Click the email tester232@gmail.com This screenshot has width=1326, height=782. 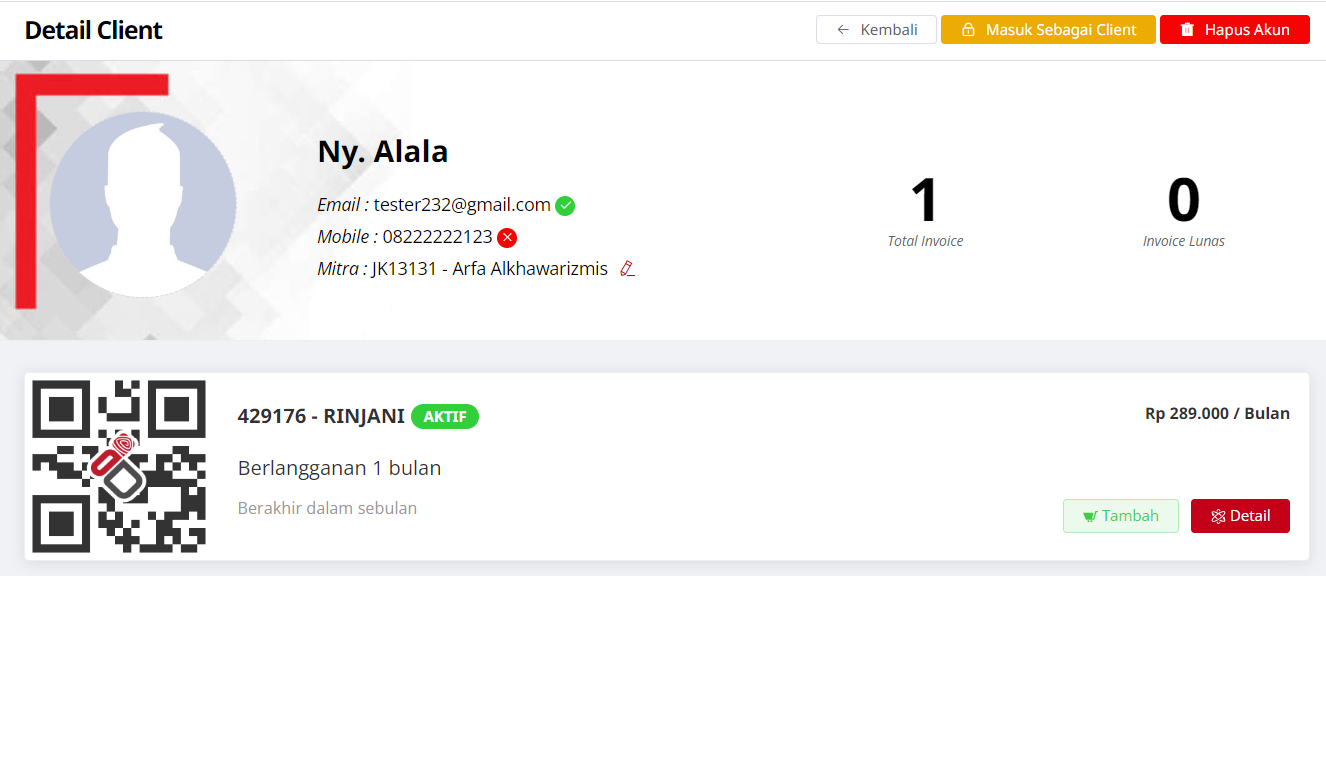[462, 205]
